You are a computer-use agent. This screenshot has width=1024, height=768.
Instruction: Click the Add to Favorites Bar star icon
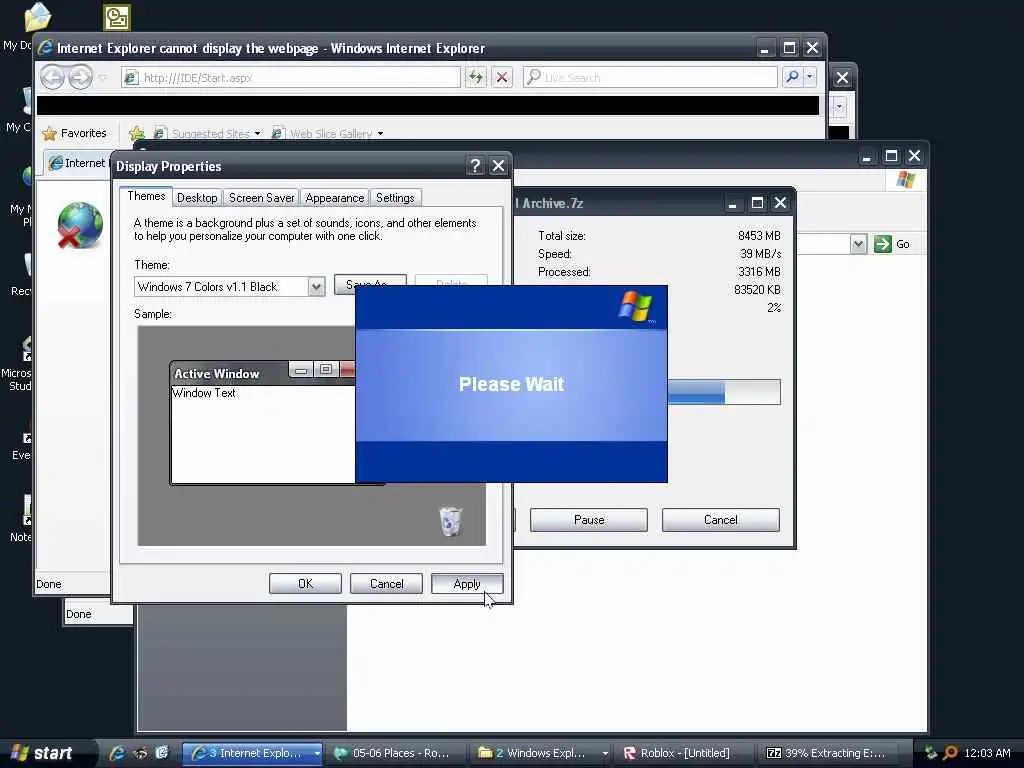136,133
